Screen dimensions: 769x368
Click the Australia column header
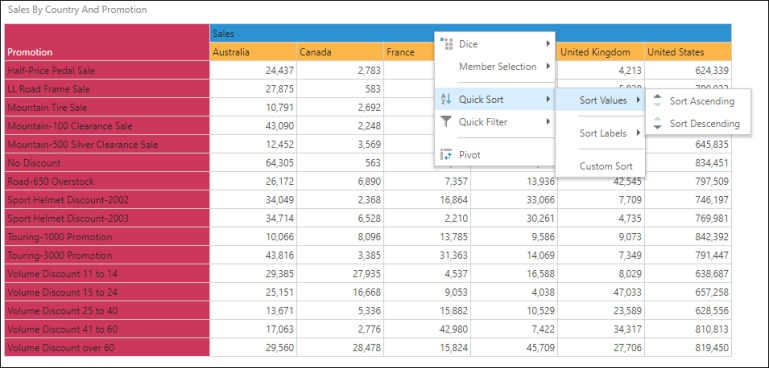pos(253,52)
